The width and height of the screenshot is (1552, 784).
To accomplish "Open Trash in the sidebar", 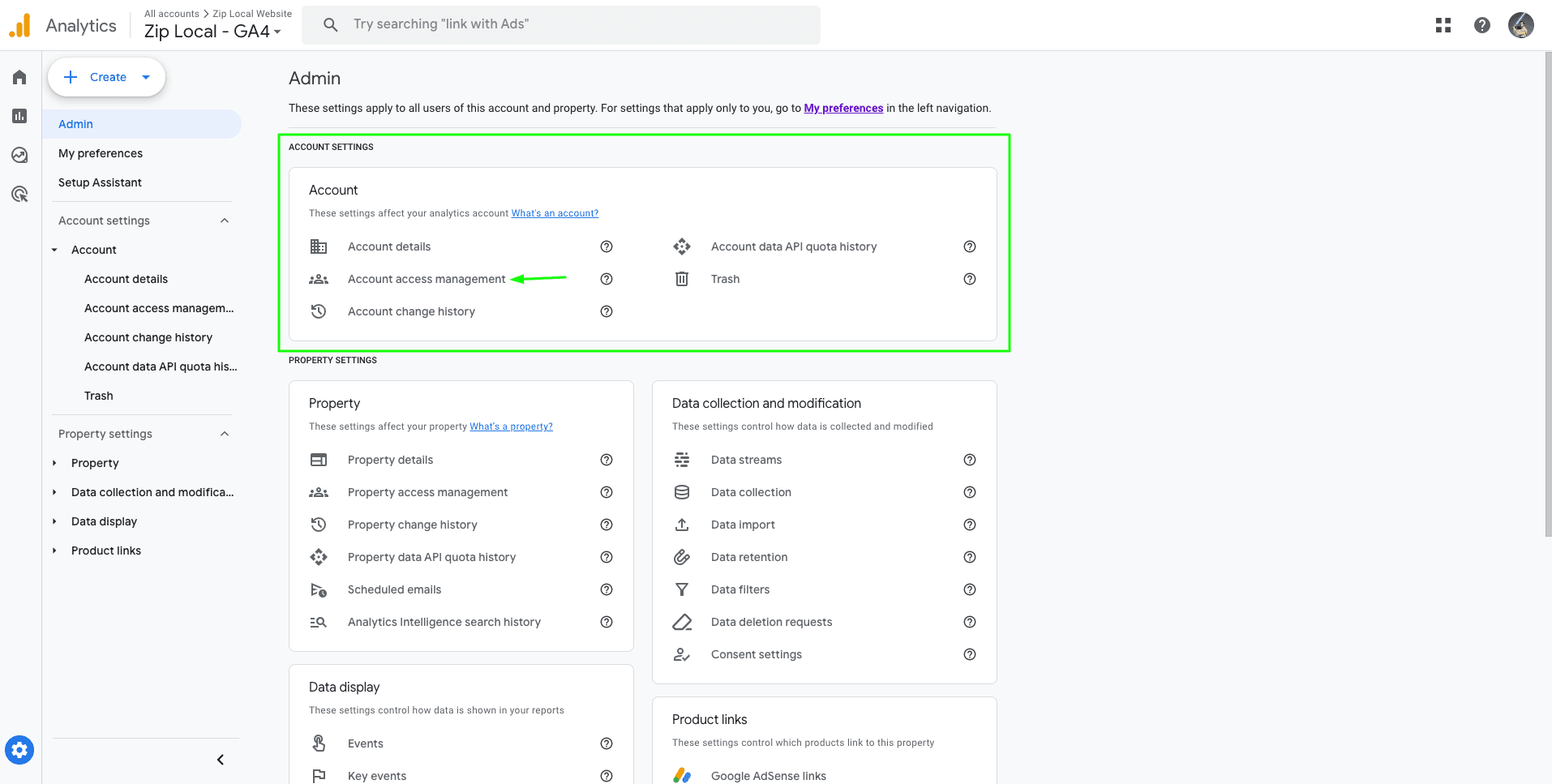I will 99,396.
